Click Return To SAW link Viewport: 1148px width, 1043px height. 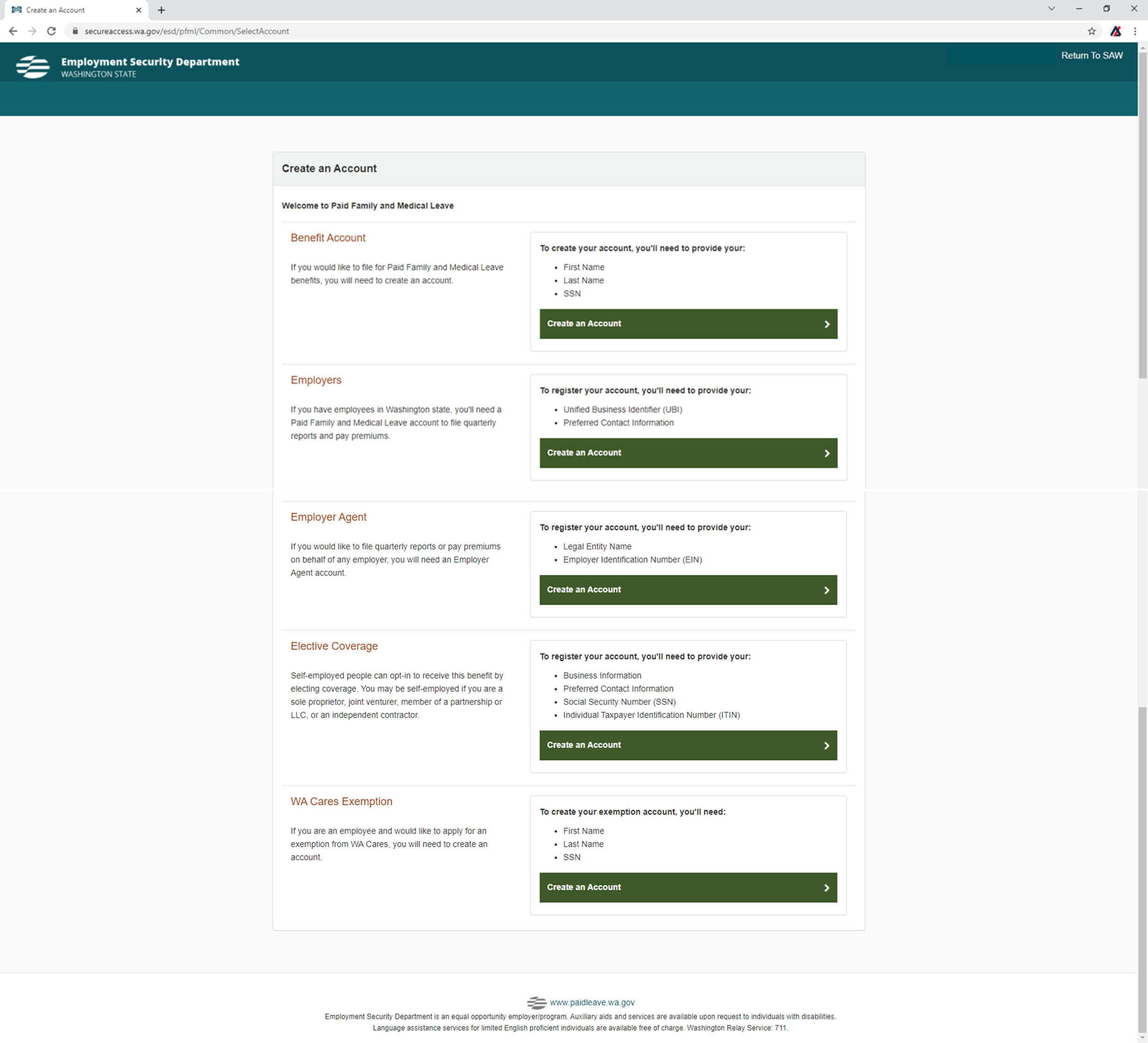pyautogui.click(x=1091, y=55)
